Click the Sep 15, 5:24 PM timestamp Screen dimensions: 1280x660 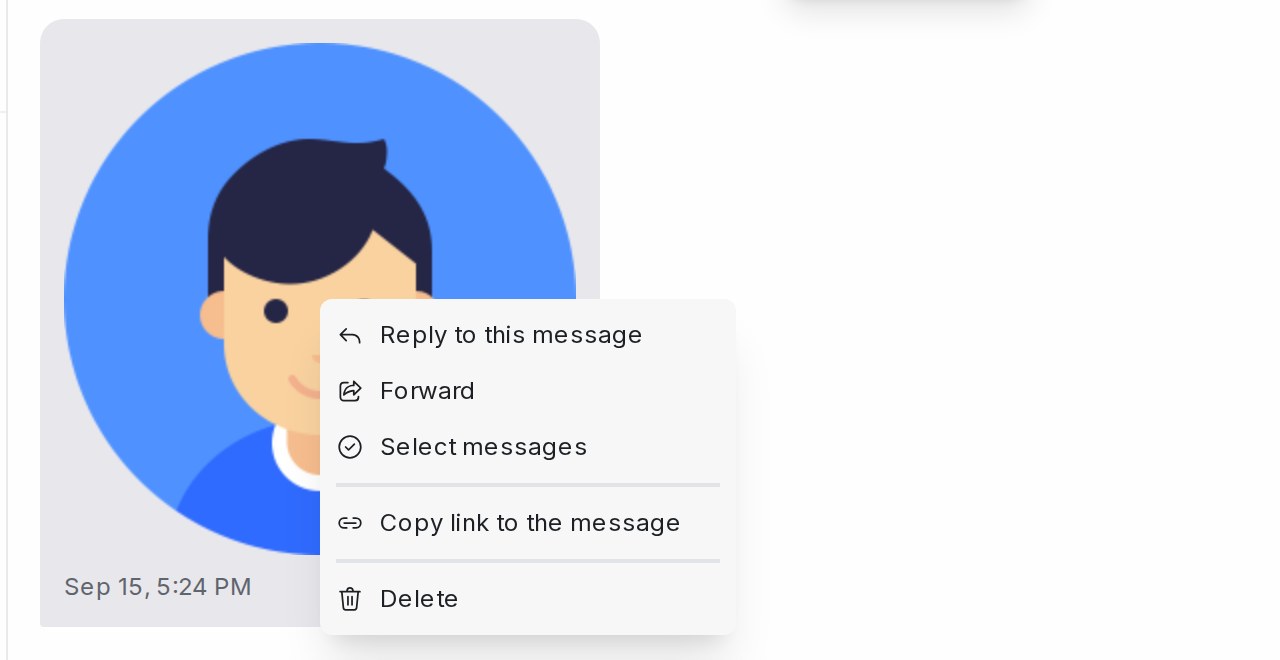pos(157,587)
